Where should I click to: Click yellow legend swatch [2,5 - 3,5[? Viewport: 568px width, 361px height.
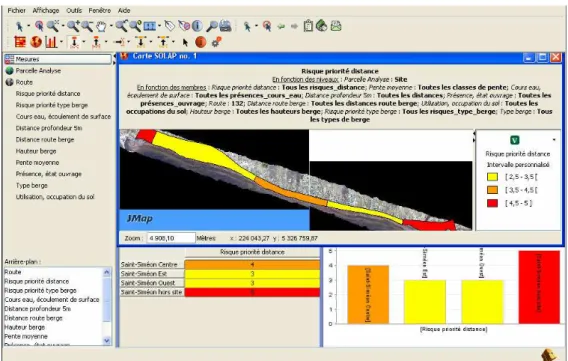click(492, 177)
